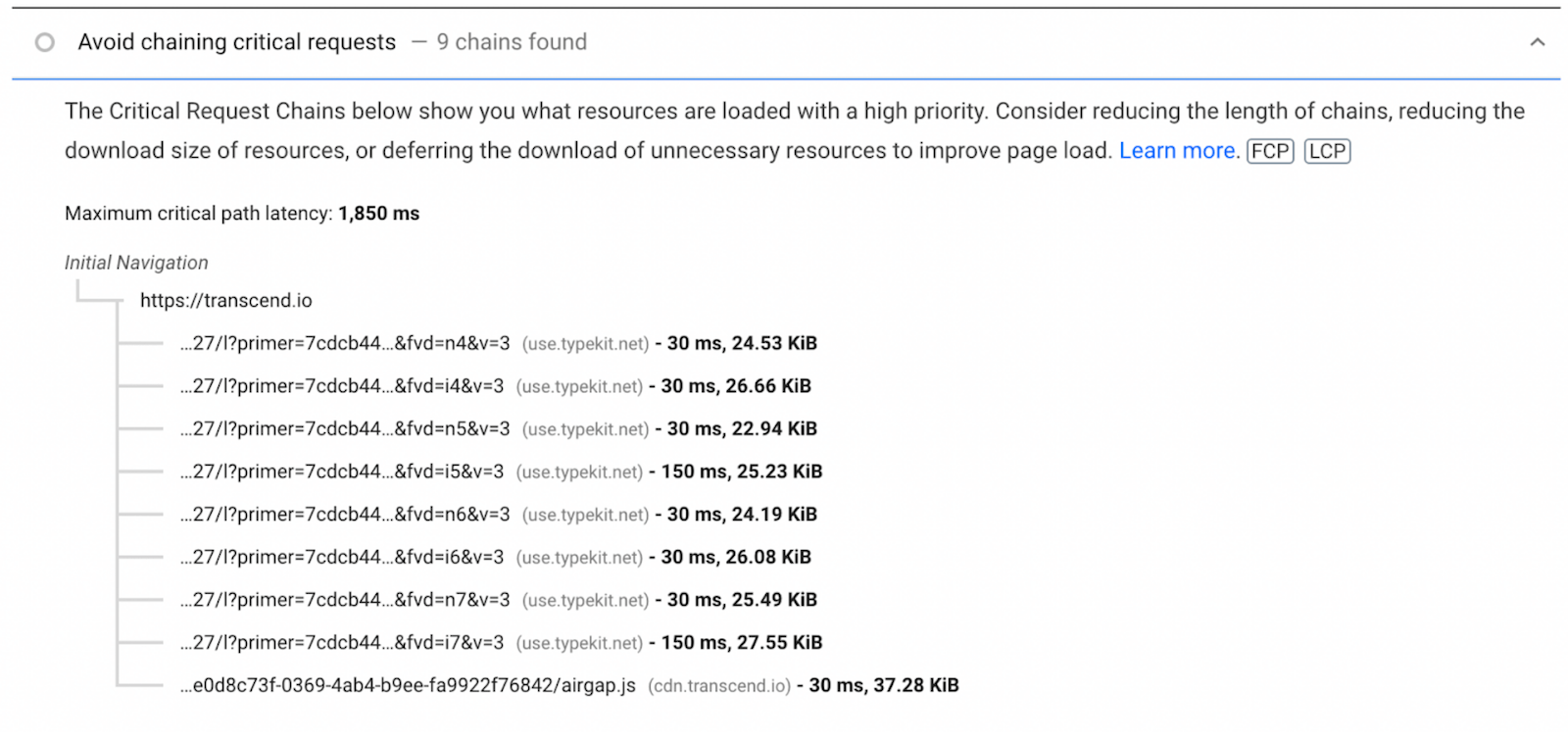Click the FCP metric tag

[x=1270, y=151]
